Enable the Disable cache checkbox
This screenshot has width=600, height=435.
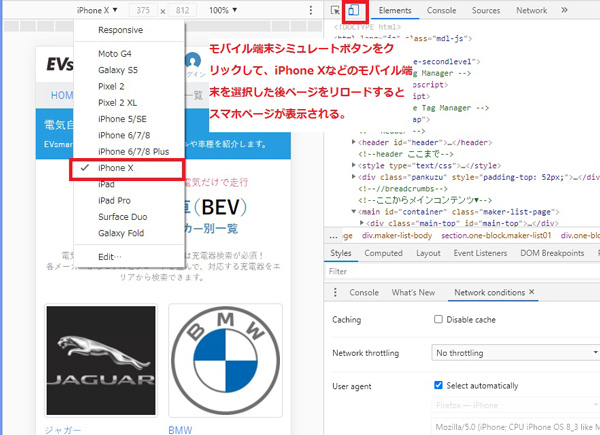[x=438, y=319]
